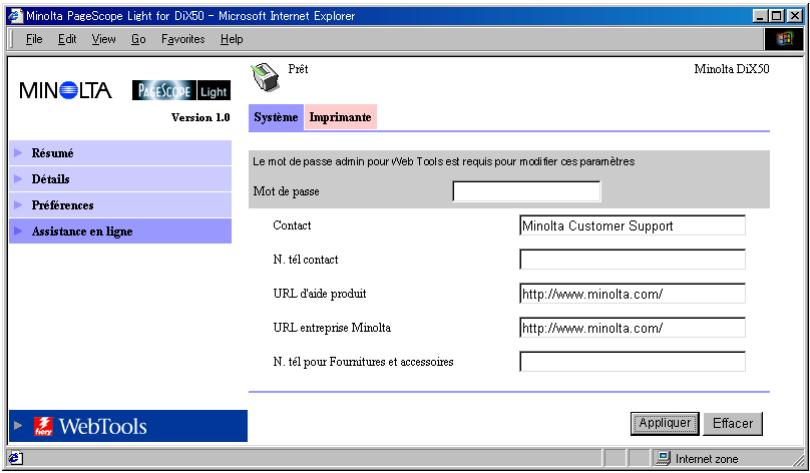Open the Go menu

[x=138, y=39]
